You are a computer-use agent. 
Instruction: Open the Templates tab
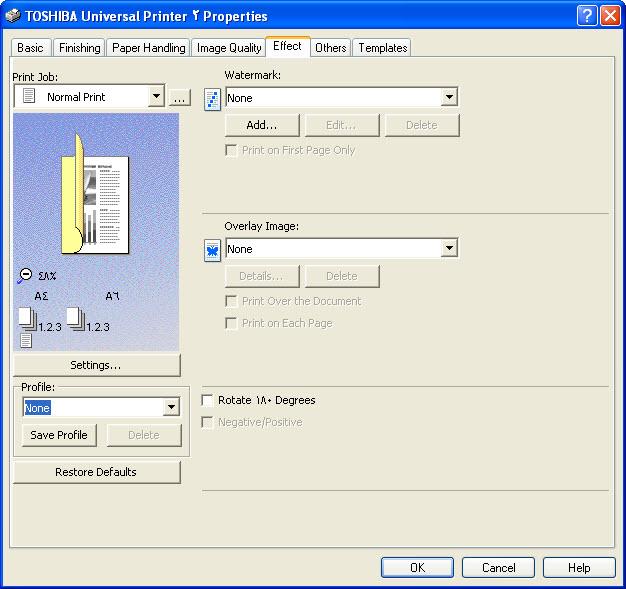point(382,48)
